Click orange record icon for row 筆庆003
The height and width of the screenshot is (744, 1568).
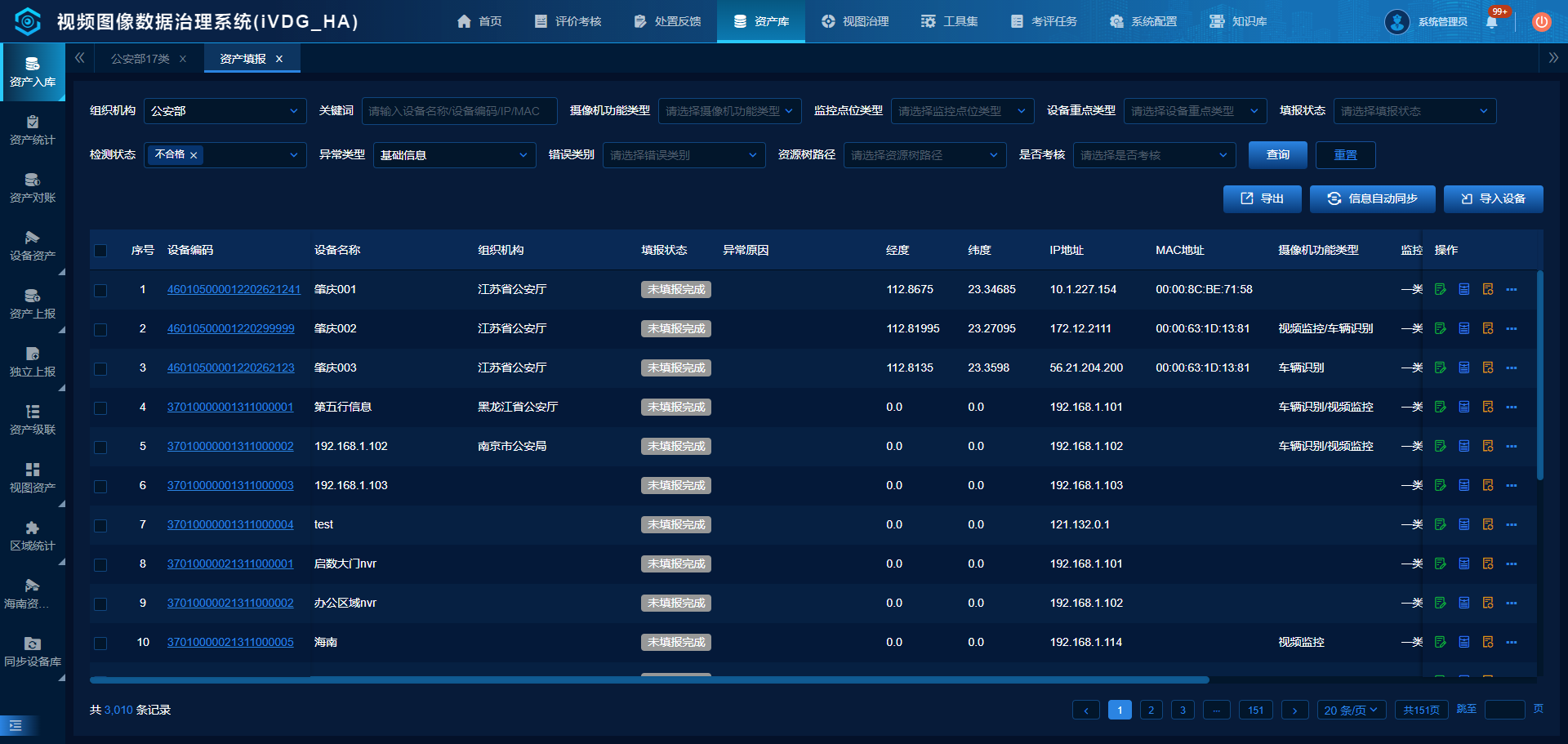pyautogui.click(x=1487, y=368)
